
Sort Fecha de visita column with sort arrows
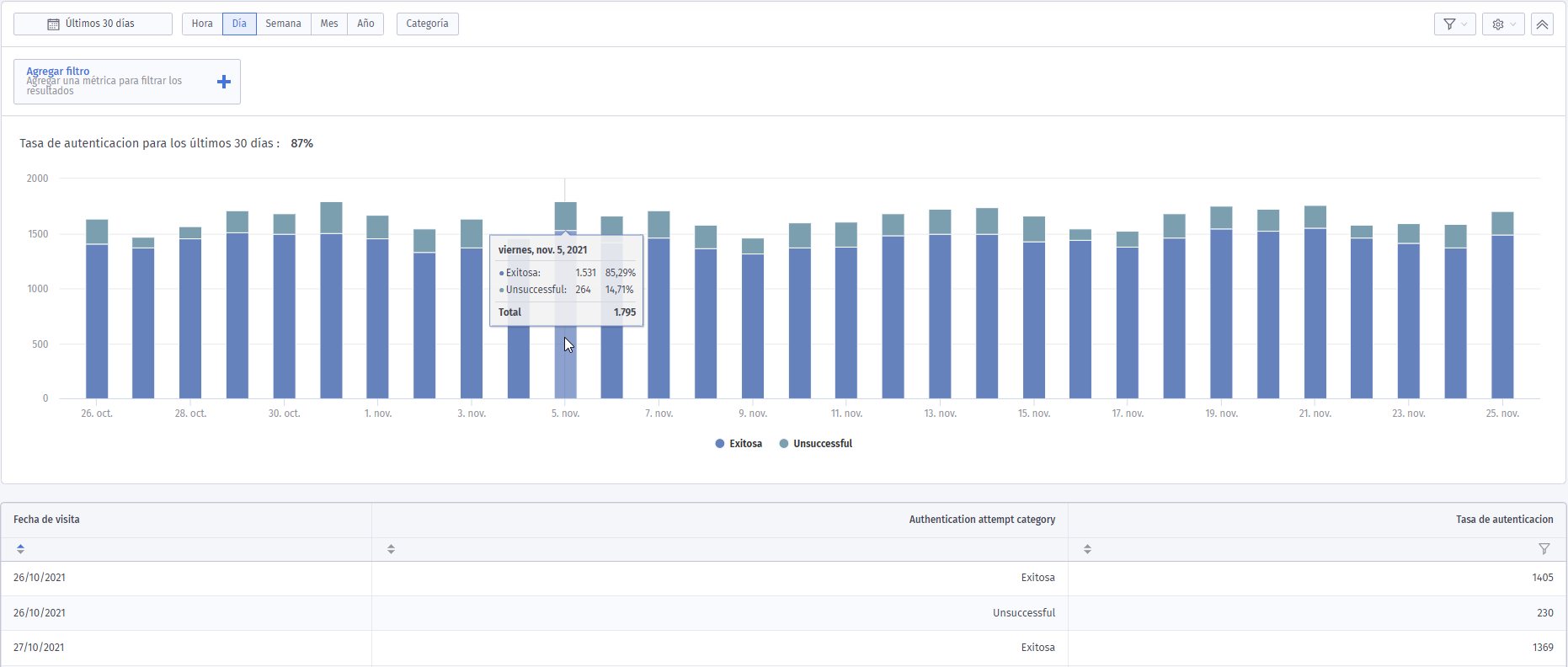20,549
